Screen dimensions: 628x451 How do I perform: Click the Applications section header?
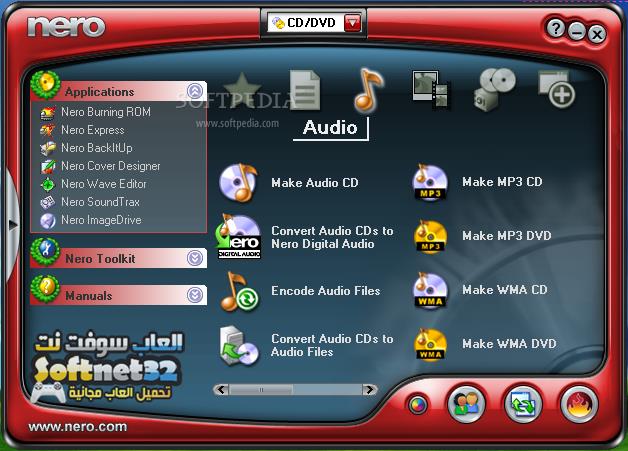[119, 91]
